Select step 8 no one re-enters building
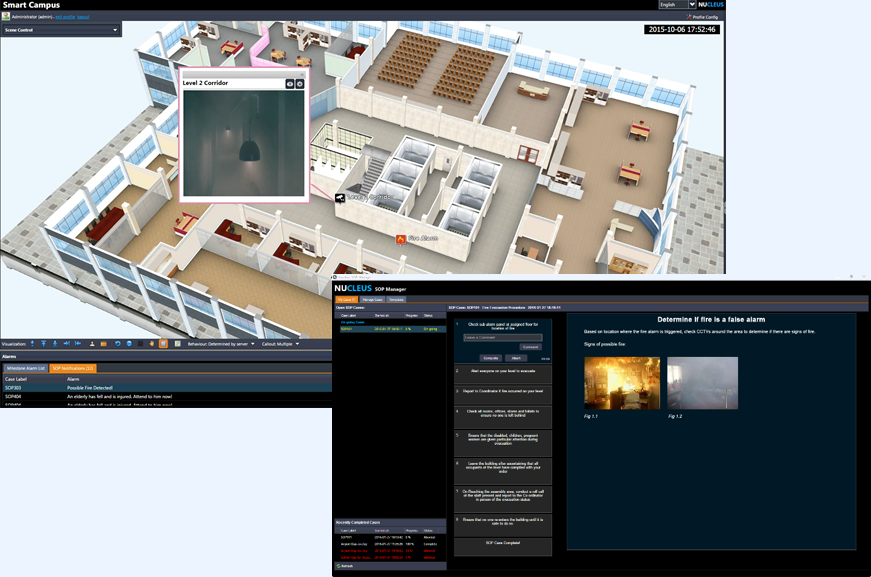 click(503, 525)
